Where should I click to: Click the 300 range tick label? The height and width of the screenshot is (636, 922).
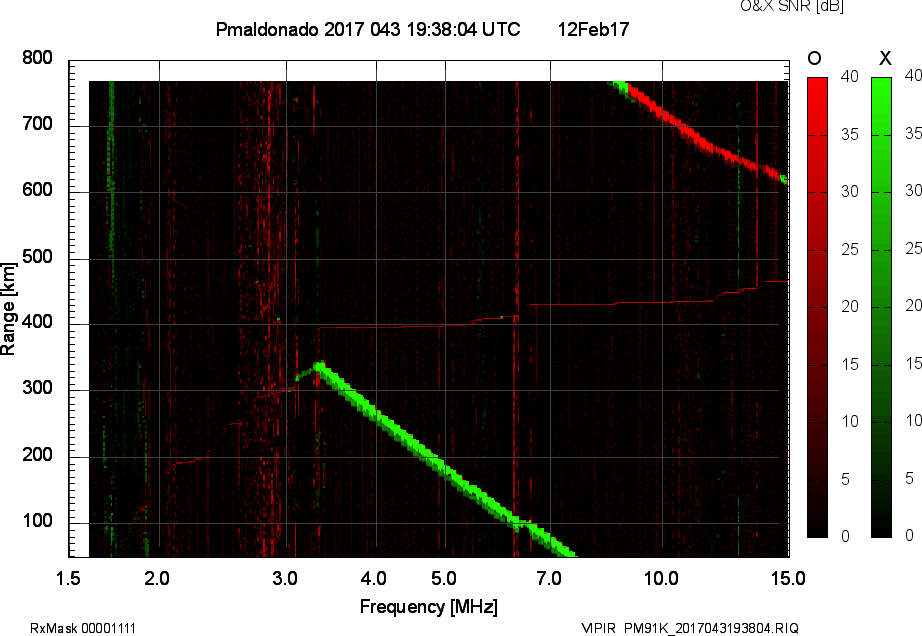pos(38,388)
